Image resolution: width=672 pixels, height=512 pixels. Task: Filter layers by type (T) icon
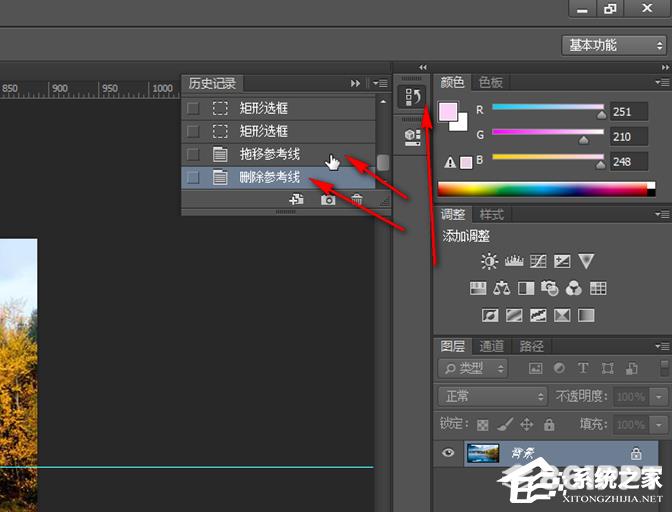tap(583, 368)
